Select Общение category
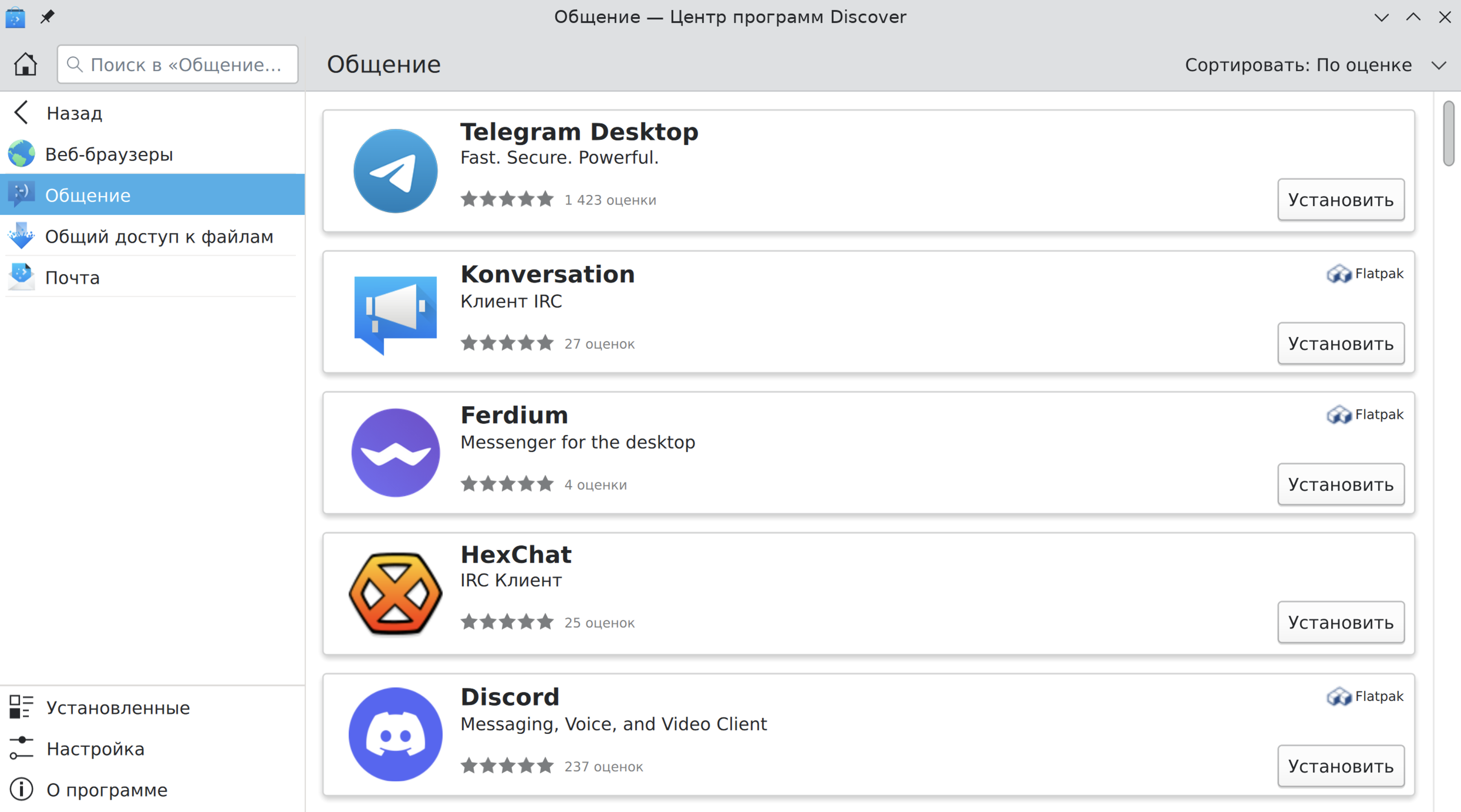Image resolution: width=1461 pixels, height=812 pixels. (152, 194)
